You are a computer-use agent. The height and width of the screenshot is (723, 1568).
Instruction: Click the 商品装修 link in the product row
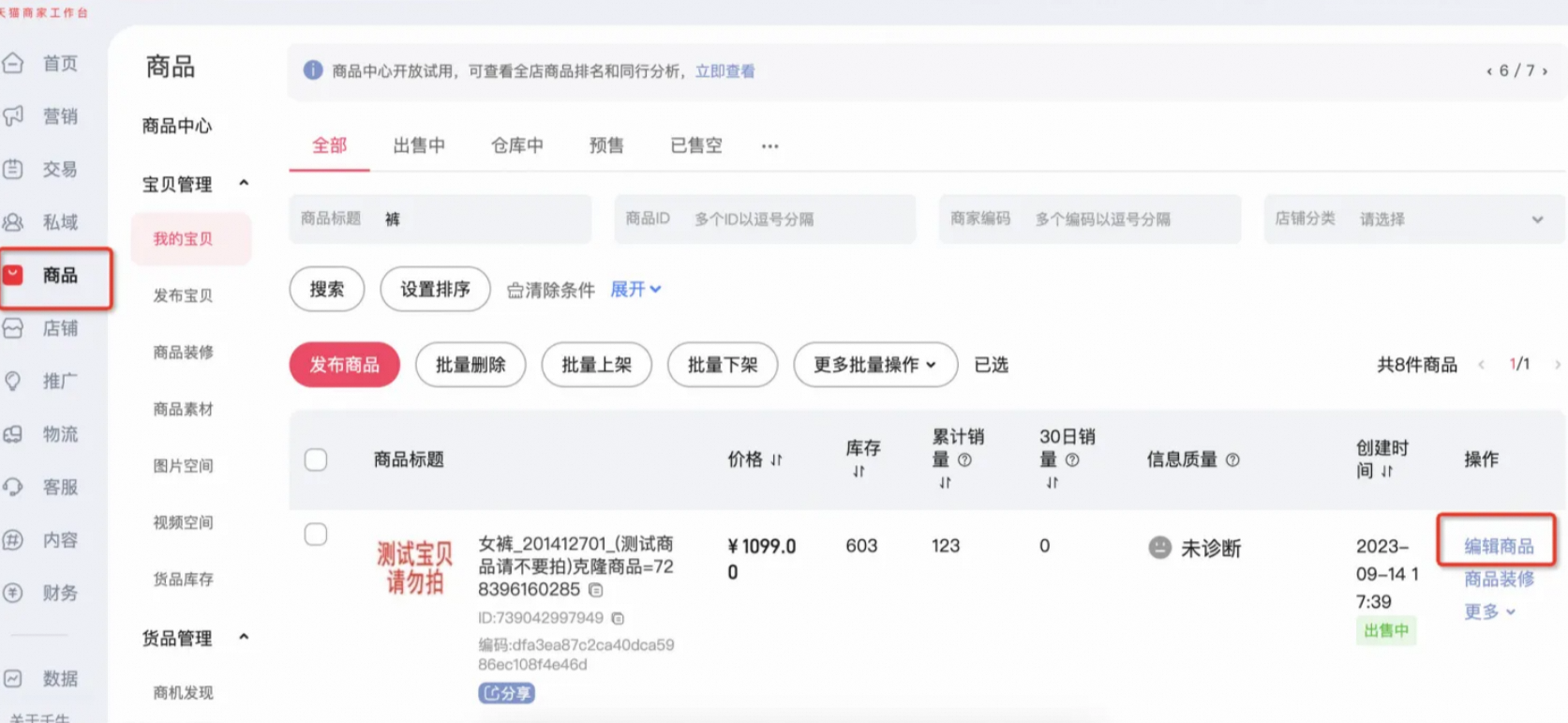[1500, 579]
